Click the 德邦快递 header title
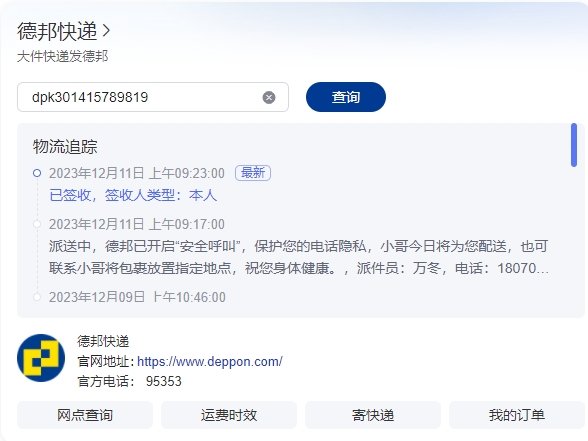The height and width of the screenshot is (441, 588). click(57, 31)
